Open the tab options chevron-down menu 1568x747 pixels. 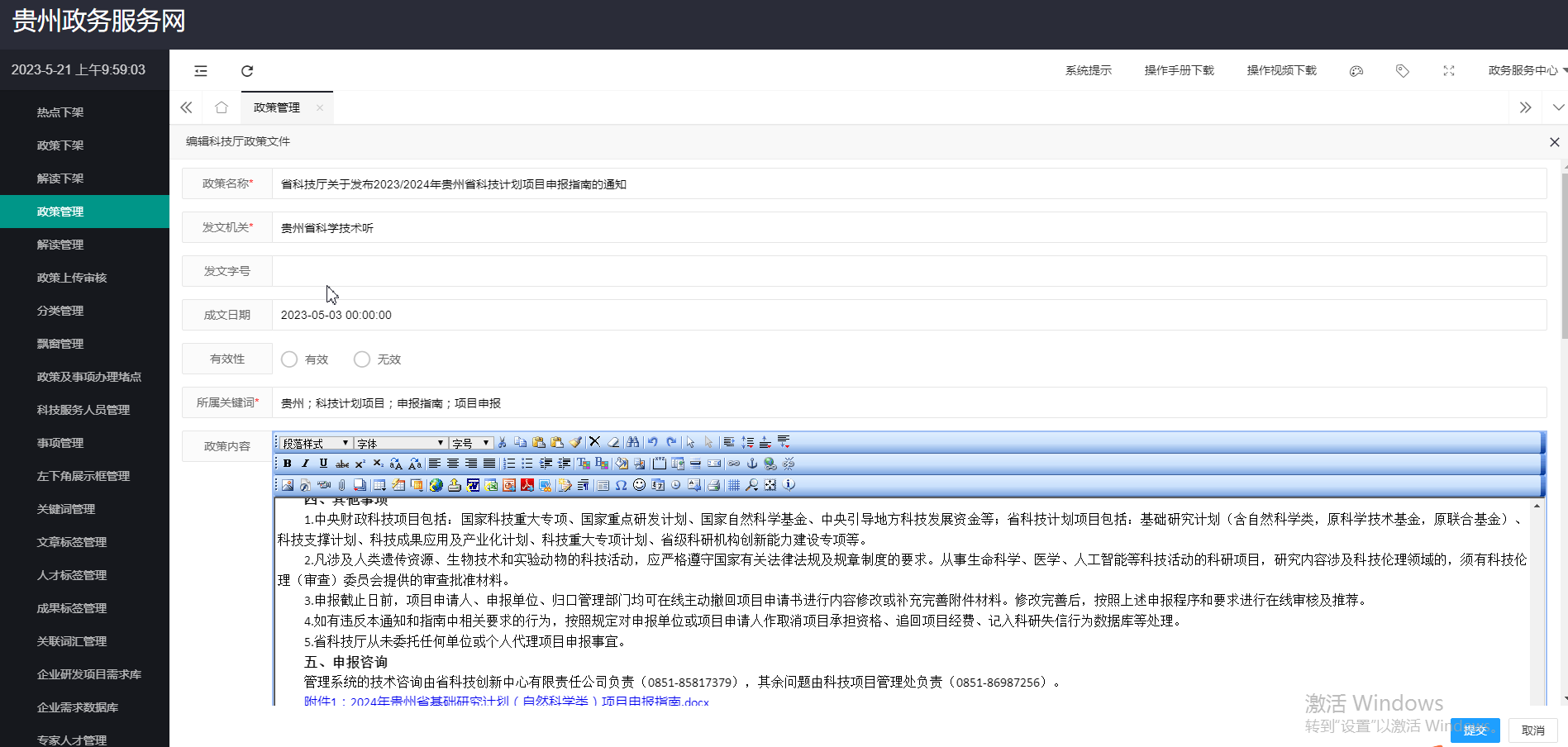[x=1559, y=107]
